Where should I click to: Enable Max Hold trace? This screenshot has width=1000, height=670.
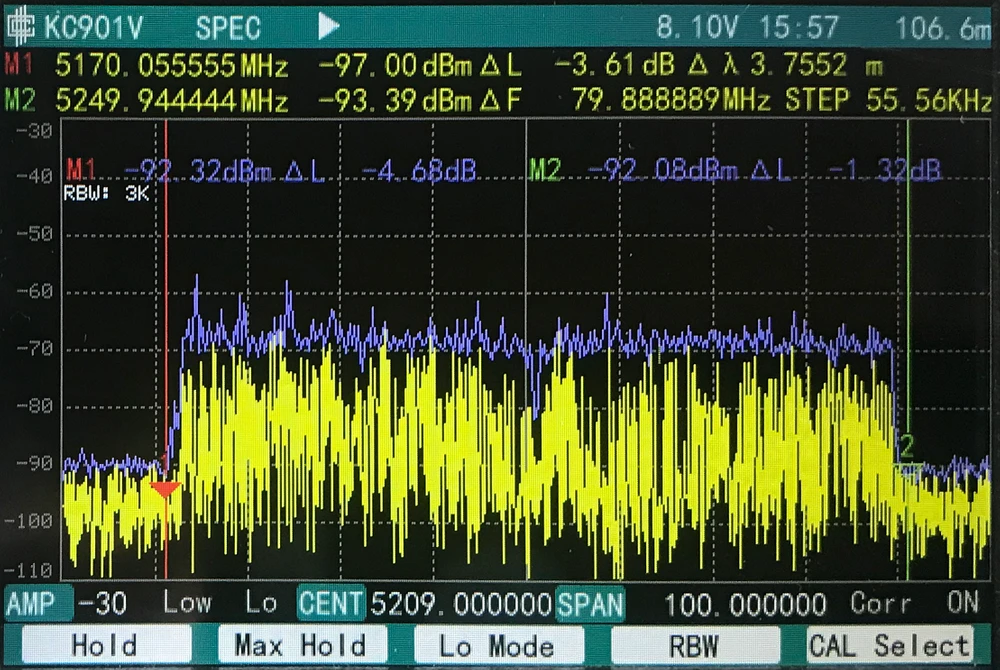(x=300, y=645)
